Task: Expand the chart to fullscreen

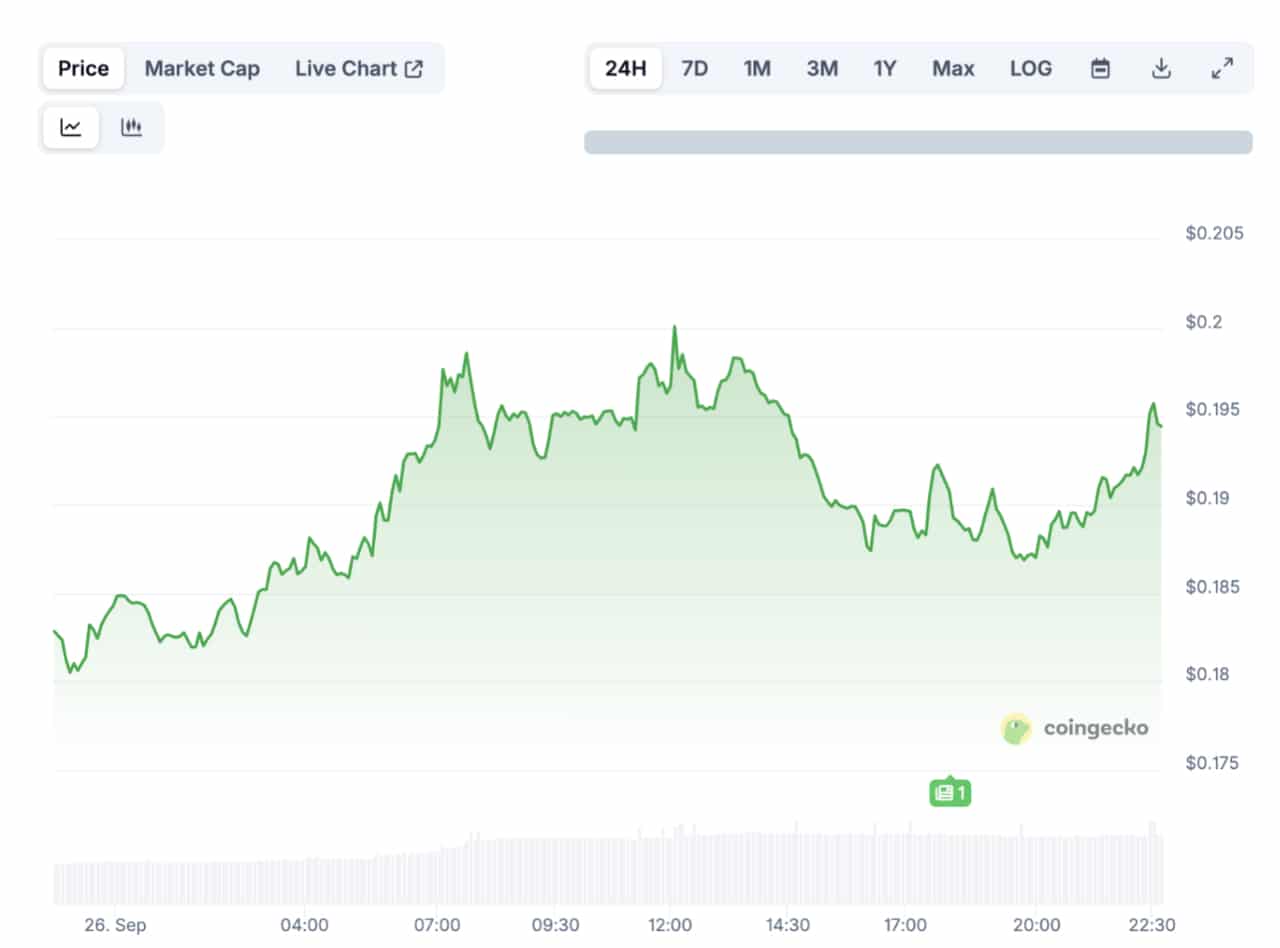Action: click(1222, 68)
